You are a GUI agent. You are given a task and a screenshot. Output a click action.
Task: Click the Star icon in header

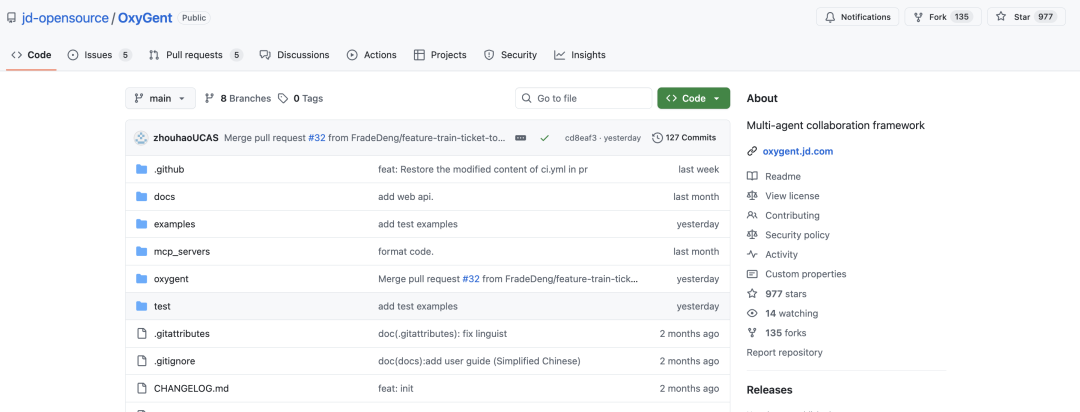(x=1001, y=17)
